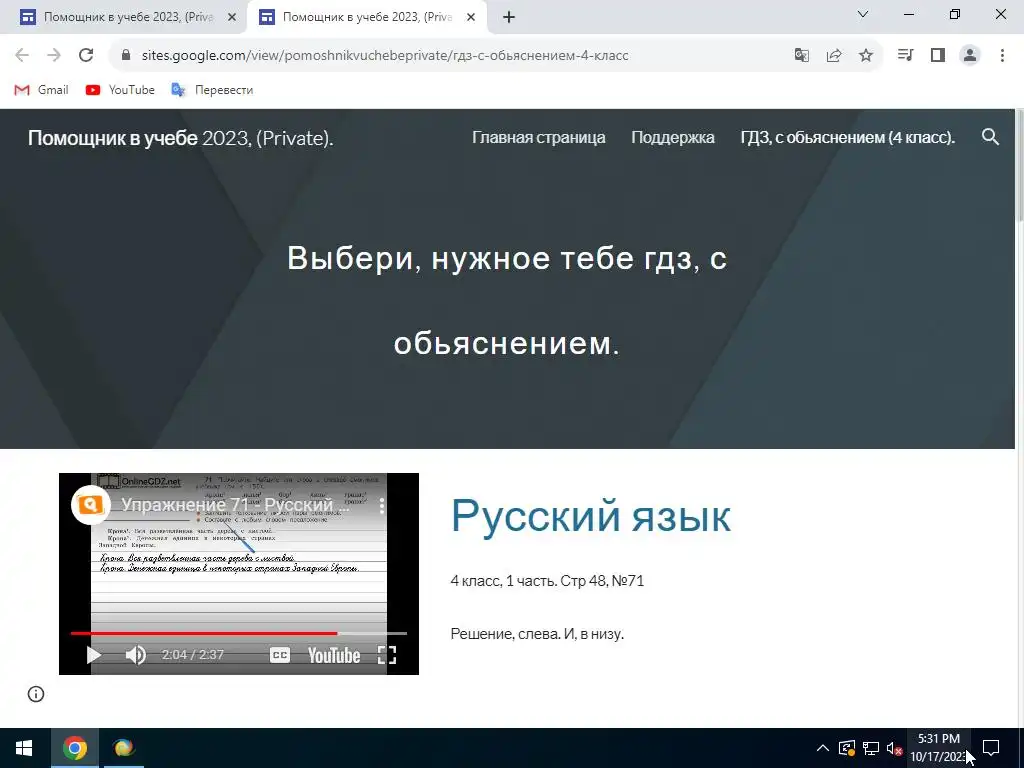
Task: Click the text Решение, слева. И, в низу.
Action: [x=537, y=633]
